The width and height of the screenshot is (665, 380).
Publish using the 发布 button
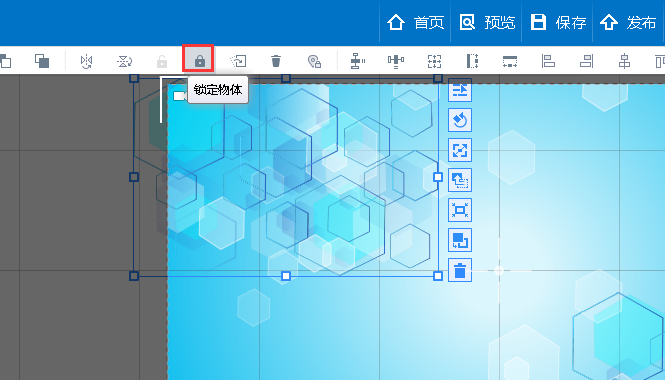coord(629,22)
